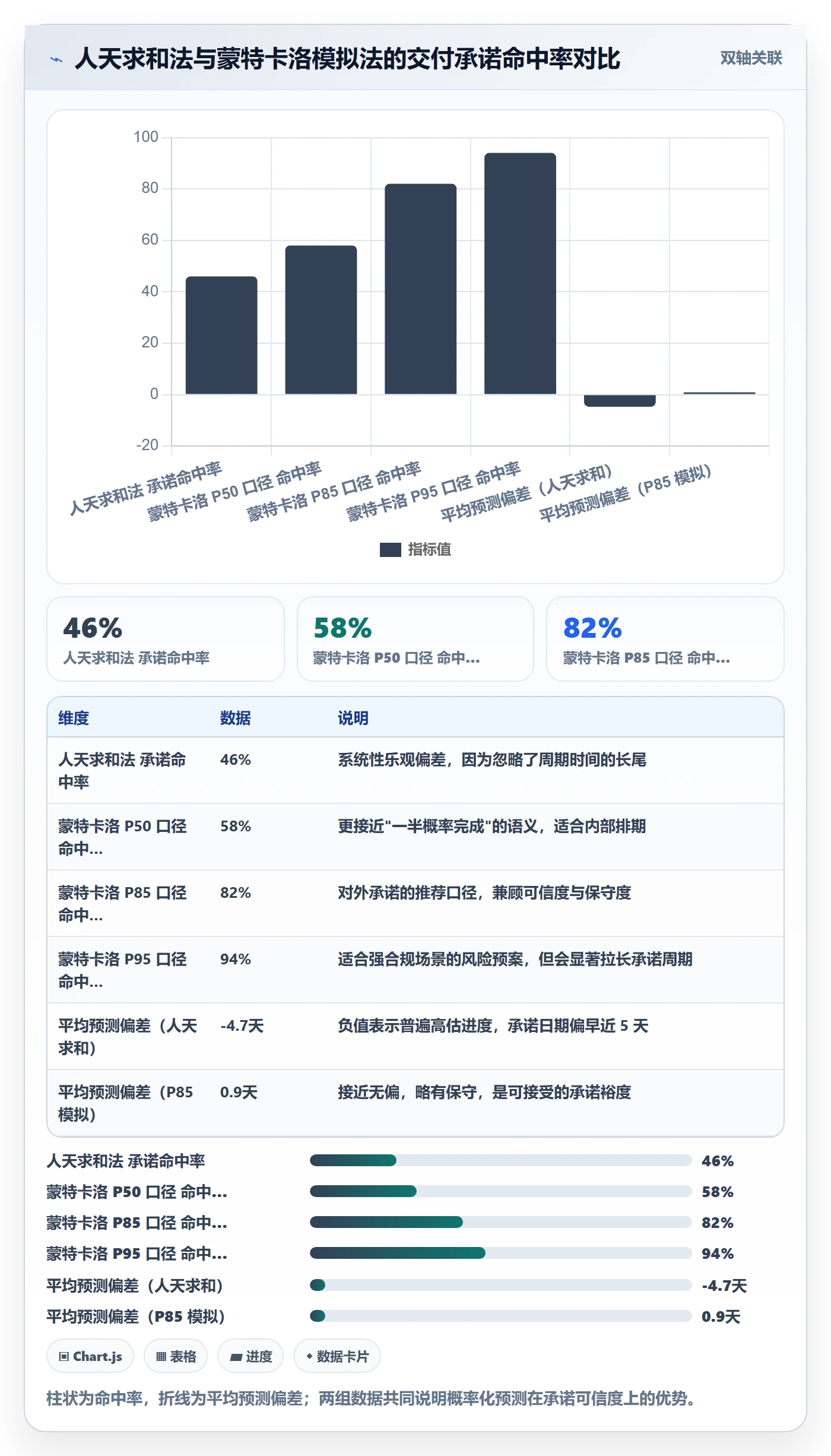Click the table text 接近无偏，略有保守，是可接受的承诺裕度
Image resolution: width=831 pixels, height=1456 pixels.
pos(484,1092)
